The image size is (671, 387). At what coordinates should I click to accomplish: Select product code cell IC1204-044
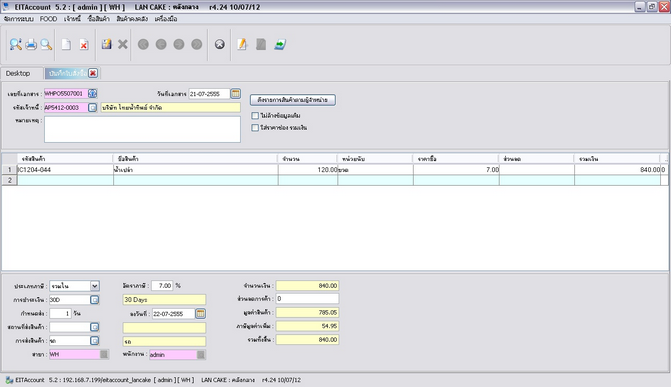pyautogui.click(x=65, y=170)
